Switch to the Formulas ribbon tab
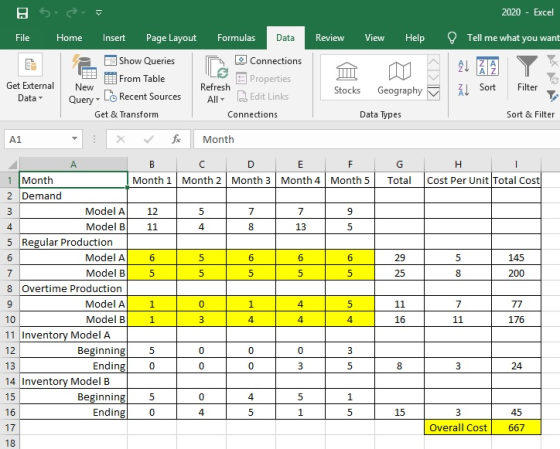The height and width of the screenshot is (449, 560). click(236, 38)
